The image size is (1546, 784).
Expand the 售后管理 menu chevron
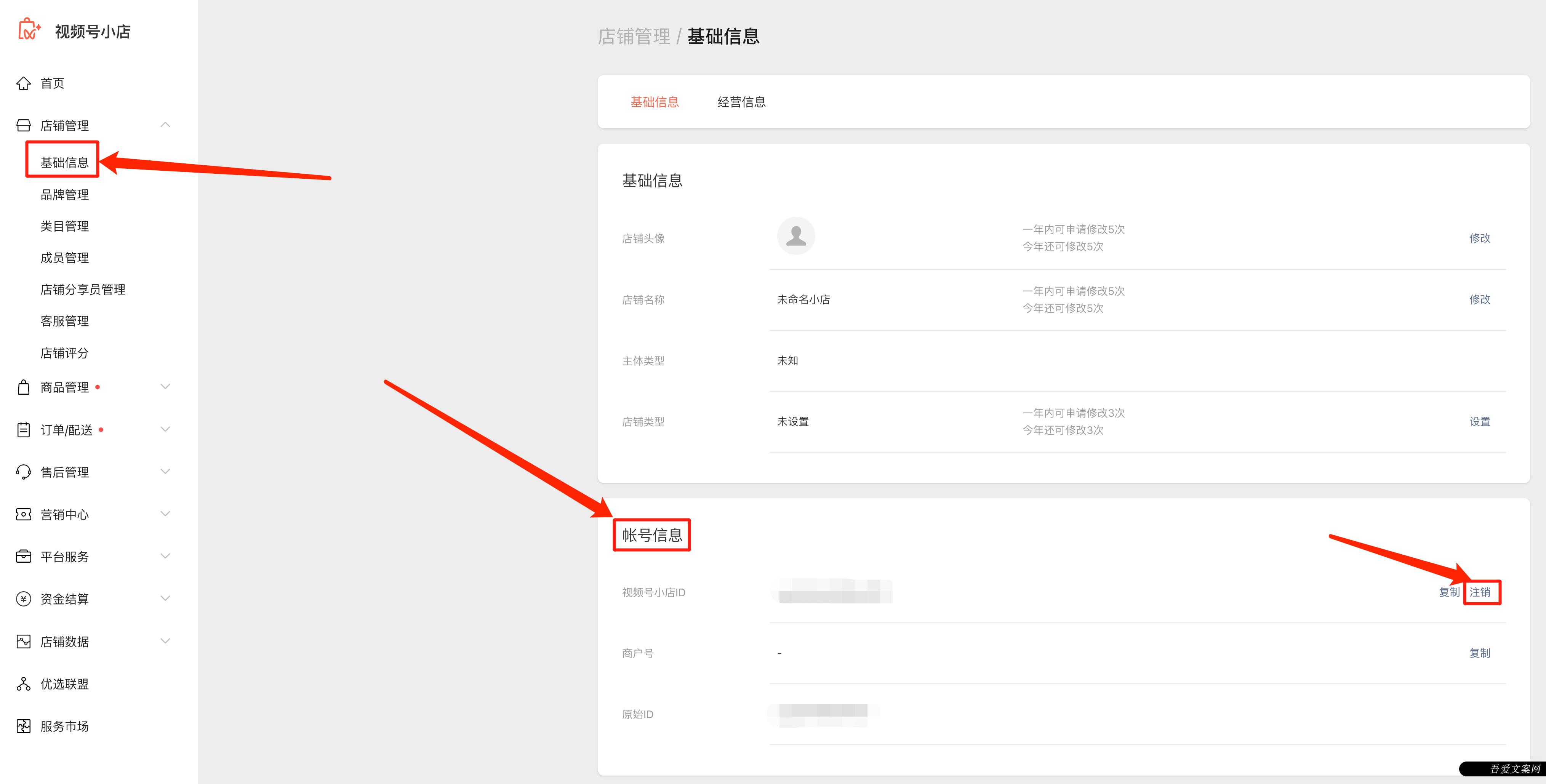(165, 472)
